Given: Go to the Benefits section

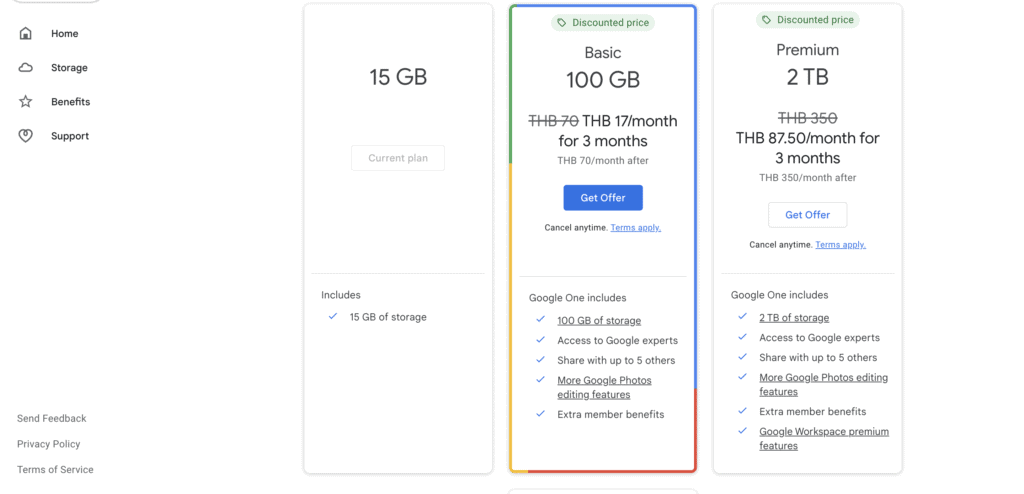Looking at the screenshot, I should pyautogui.click(x=71, y=102).
